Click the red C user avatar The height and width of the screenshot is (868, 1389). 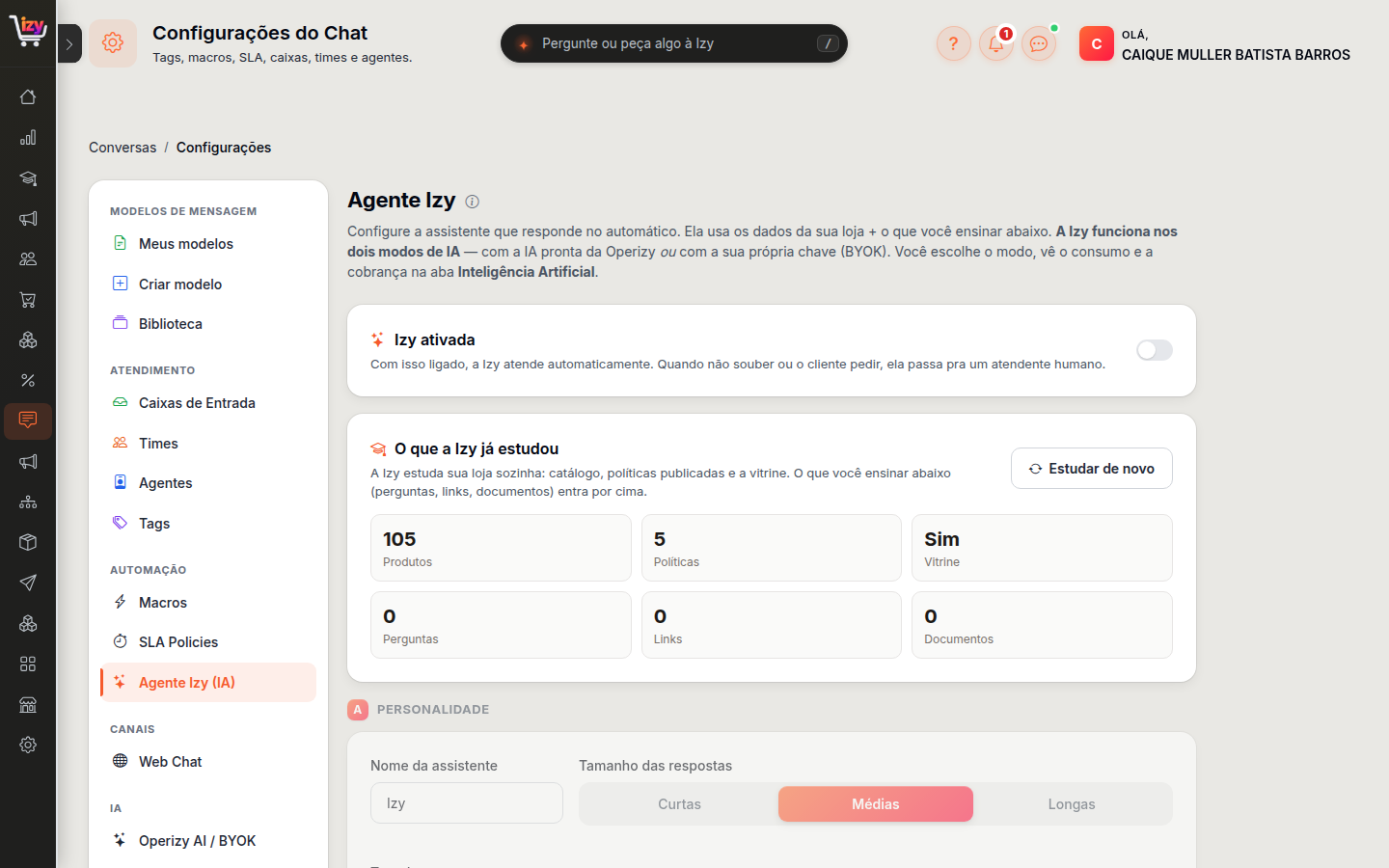(x=1097, y=43)
